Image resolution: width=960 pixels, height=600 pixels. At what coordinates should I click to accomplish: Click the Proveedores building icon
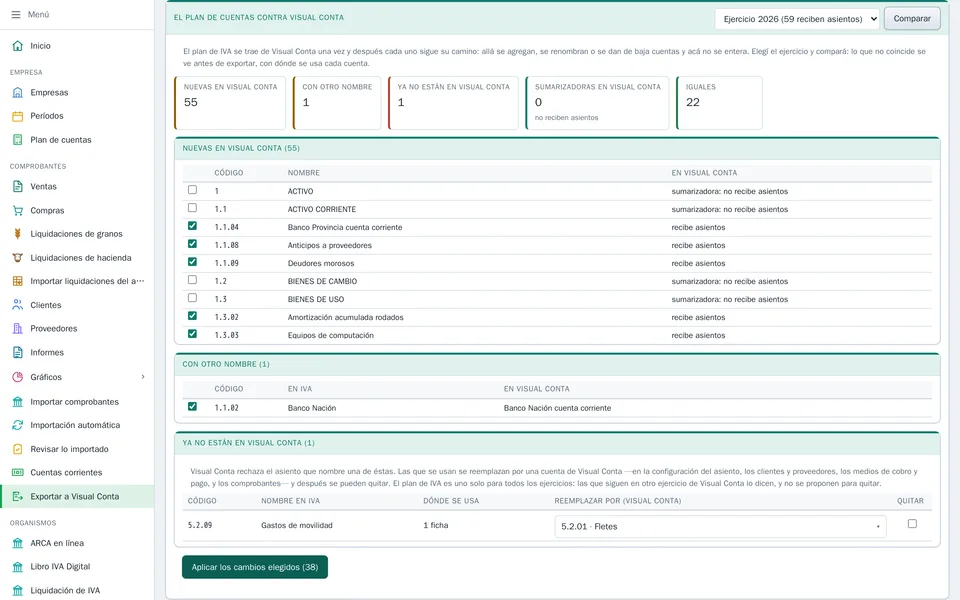[x=18, y=329]
